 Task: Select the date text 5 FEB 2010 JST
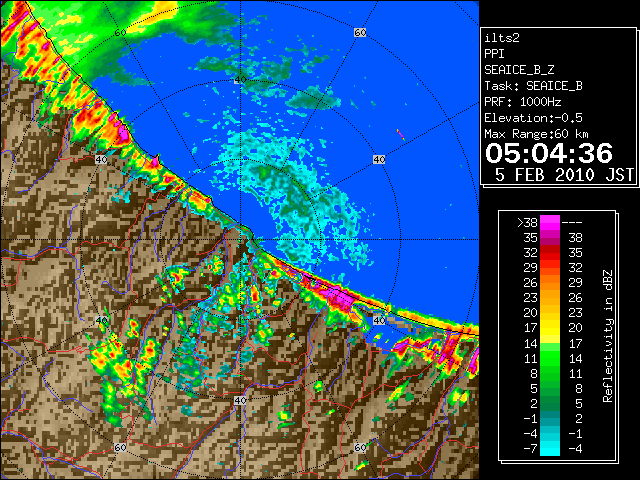(564, 175)
